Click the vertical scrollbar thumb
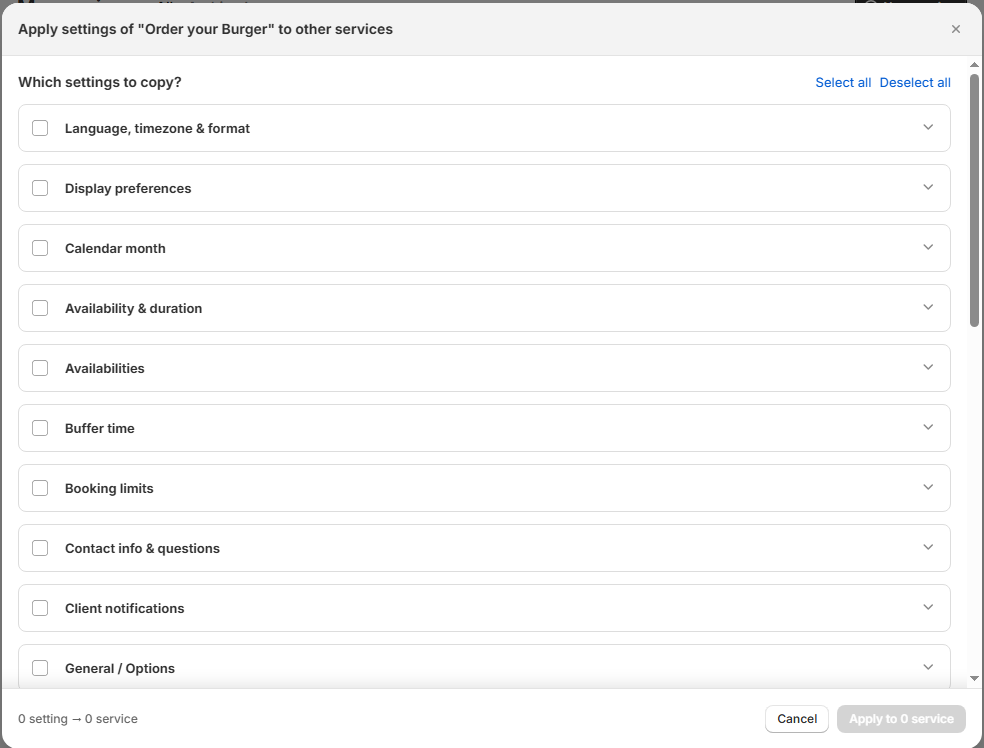 click(x=974, y=200)
